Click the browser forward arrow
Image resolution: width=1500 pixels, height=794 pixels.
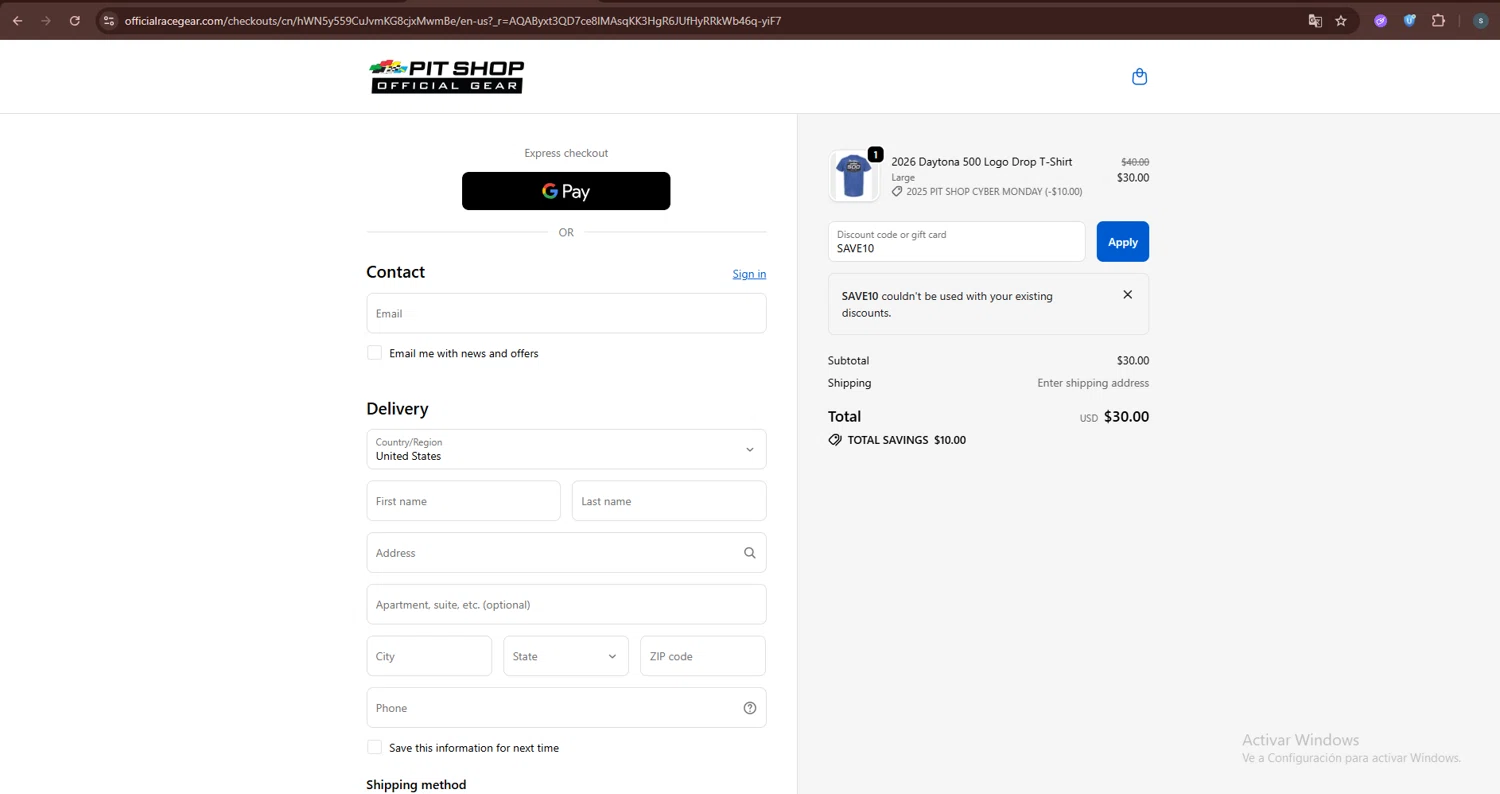tap(46, 20)
